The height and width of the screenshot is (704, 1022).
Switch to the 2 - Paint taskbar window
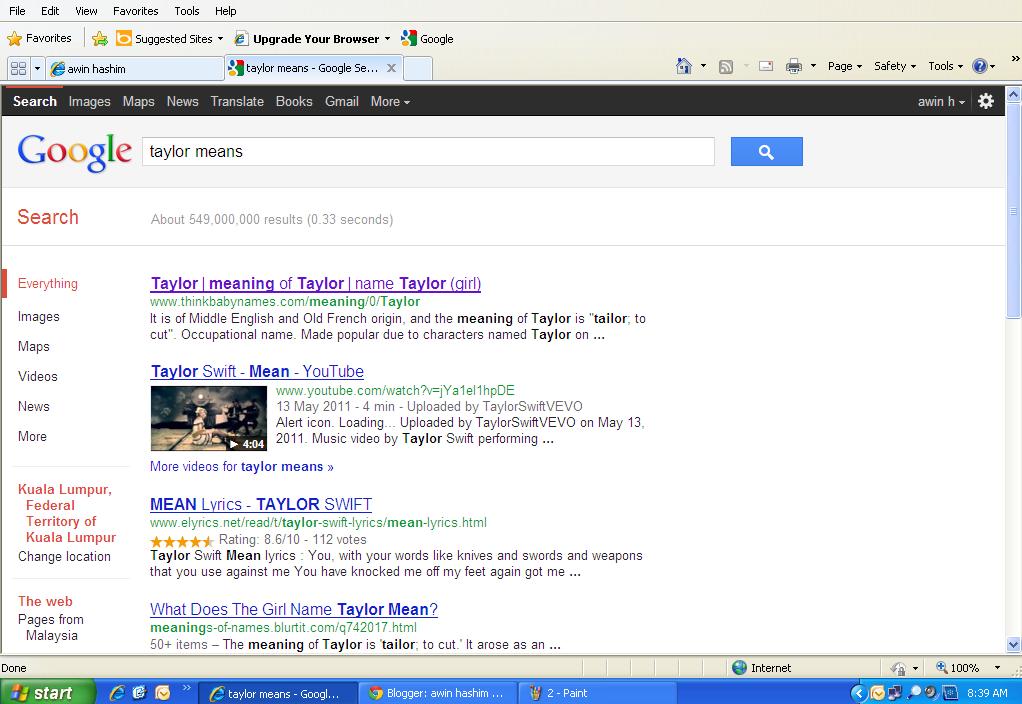pos(598,693)
